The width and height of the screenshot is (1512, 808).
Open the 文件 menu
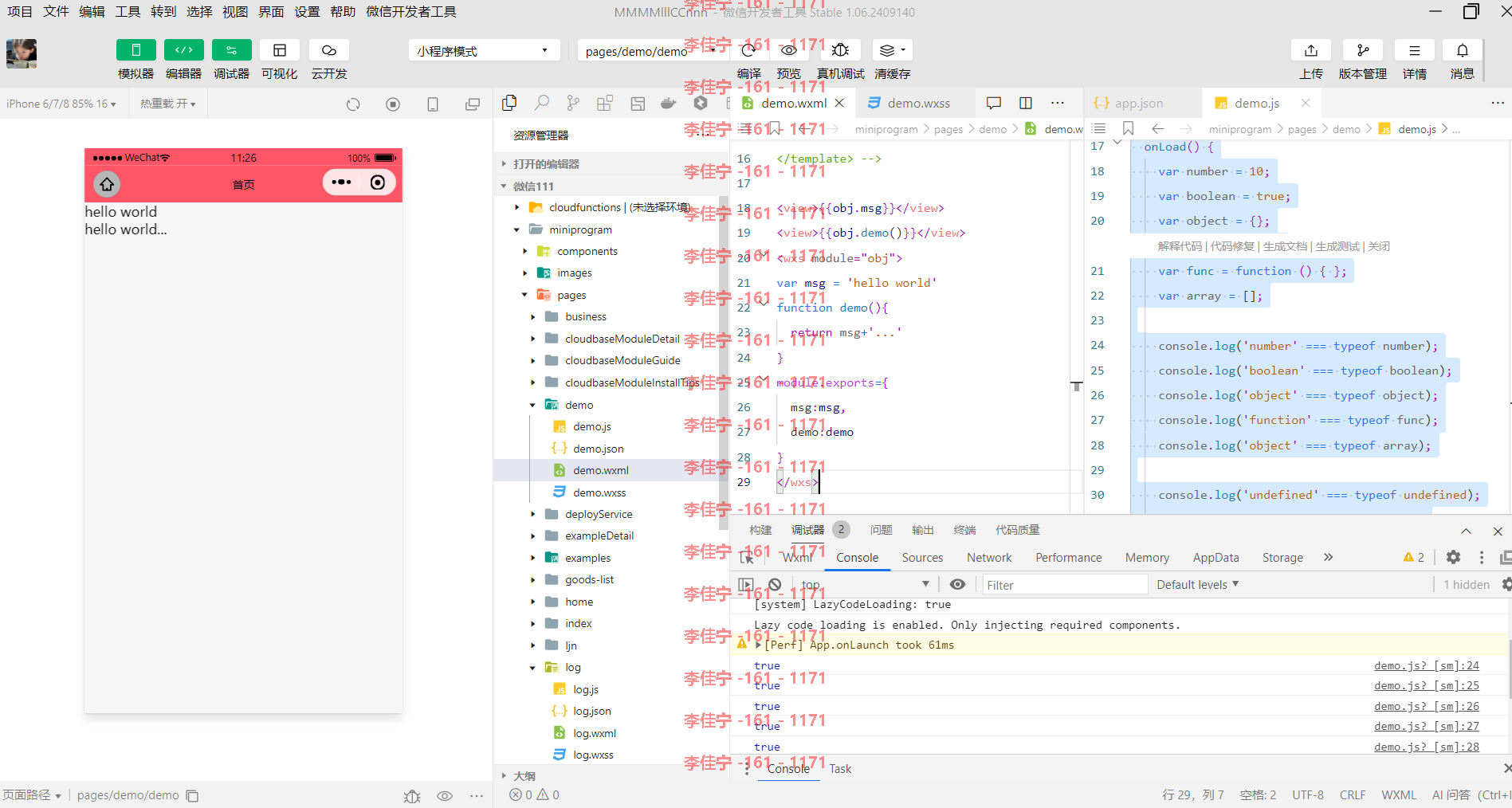point(56,11)
